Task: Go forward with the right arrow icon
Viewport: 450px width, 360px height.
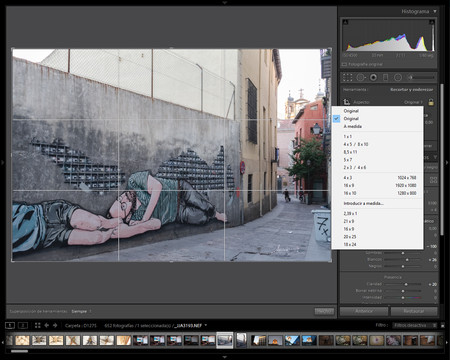Action: click(55, 325)
